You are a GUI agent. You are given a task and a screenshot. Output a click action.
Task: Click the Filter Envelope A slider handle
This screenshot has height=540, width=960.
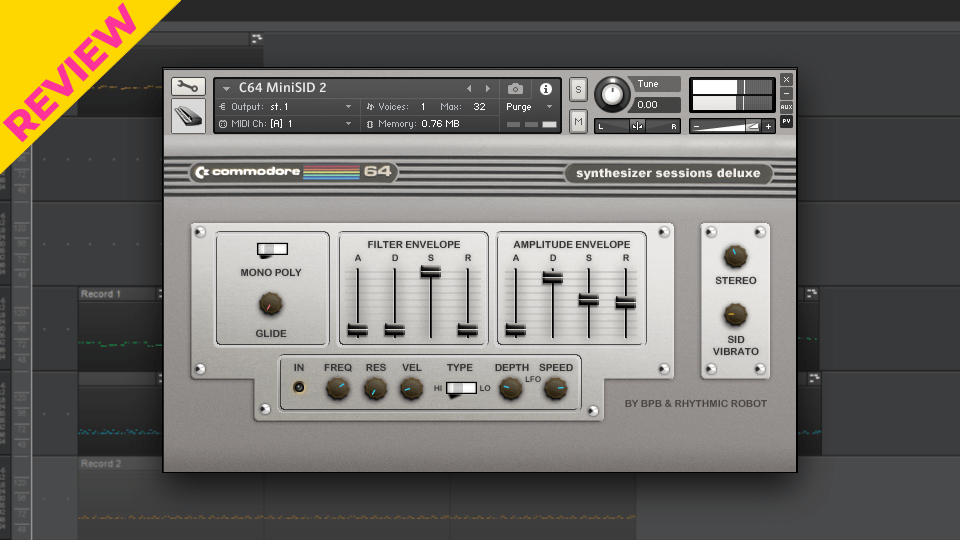[x=358, y=331]
